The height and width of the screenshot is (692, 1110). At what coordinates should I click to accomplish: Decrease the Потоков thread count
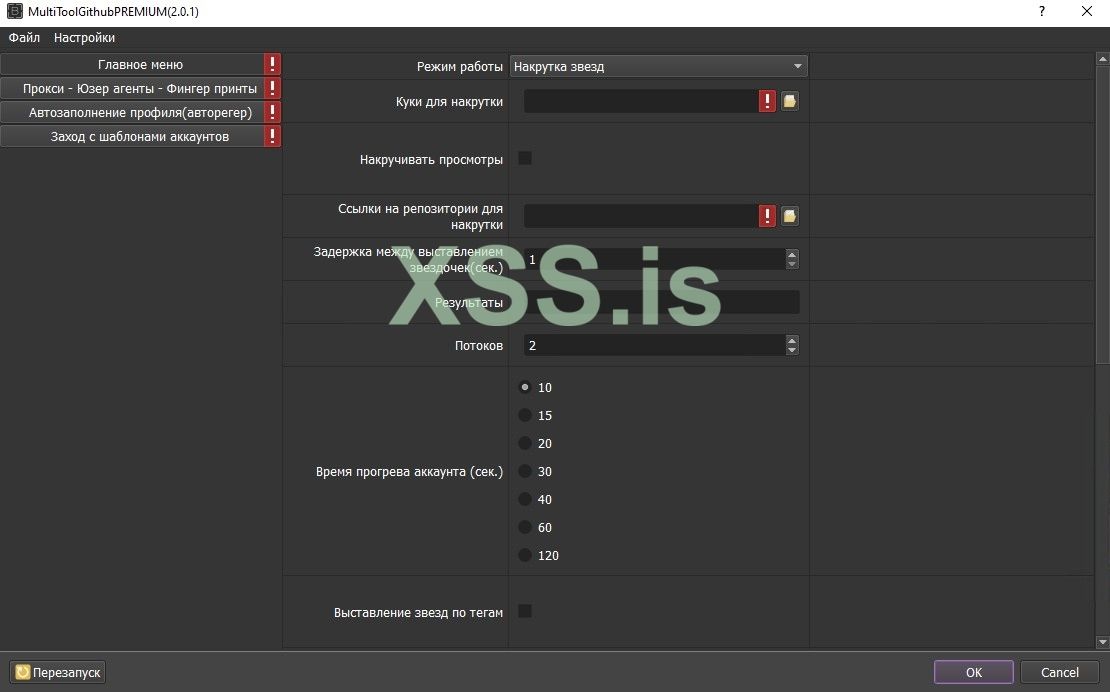click(792, 350)
